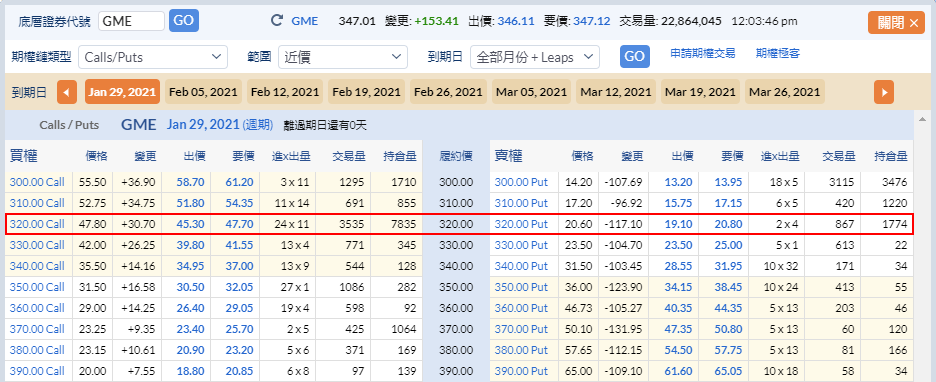This screenshot has width=936, height=382.
Task: Click the refresh icon next to GME
Action: click(x=277, y=21)
